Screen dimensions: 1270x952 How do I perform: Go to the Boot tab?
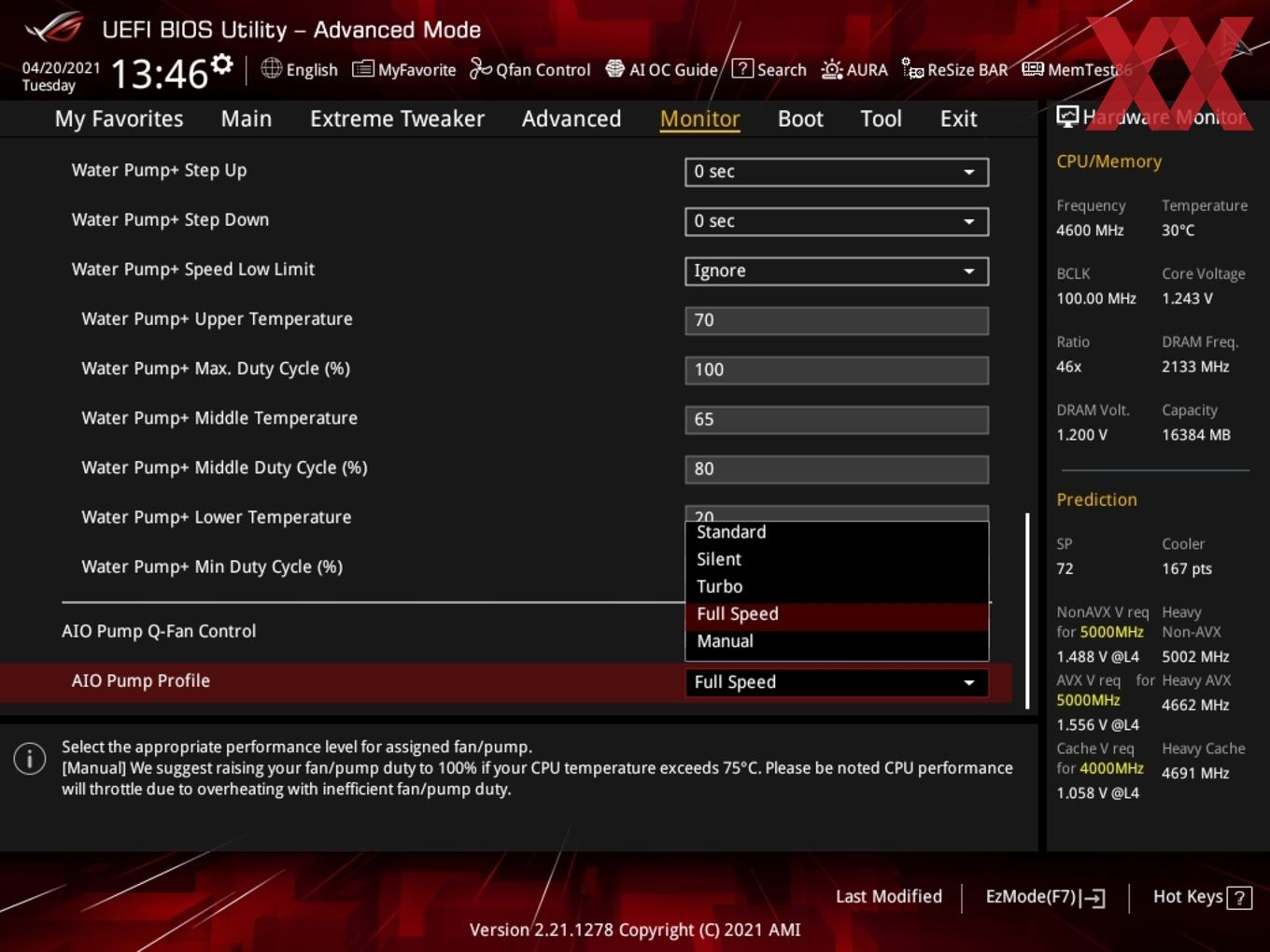coord(800,119)
